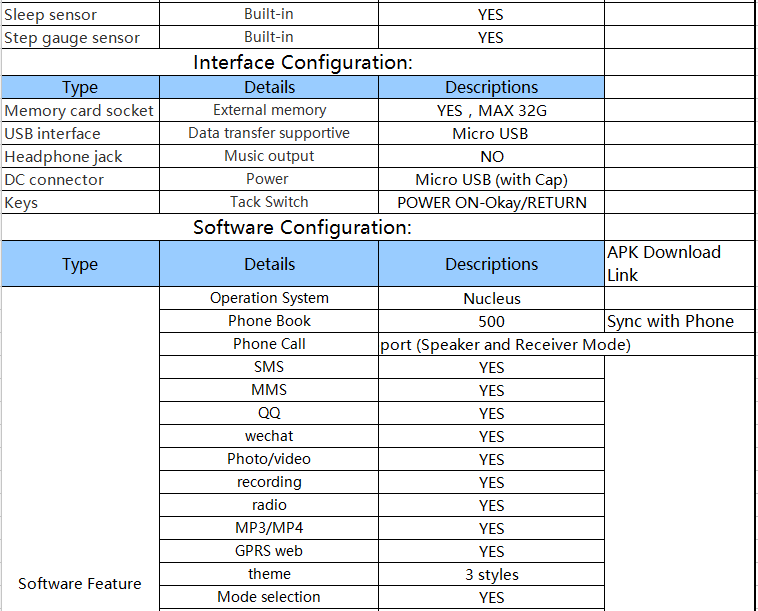The width and height of the screenshot is (758, 611).
Task: Select the Micro USB (with Cap) cell
Action: click(491, 179)
